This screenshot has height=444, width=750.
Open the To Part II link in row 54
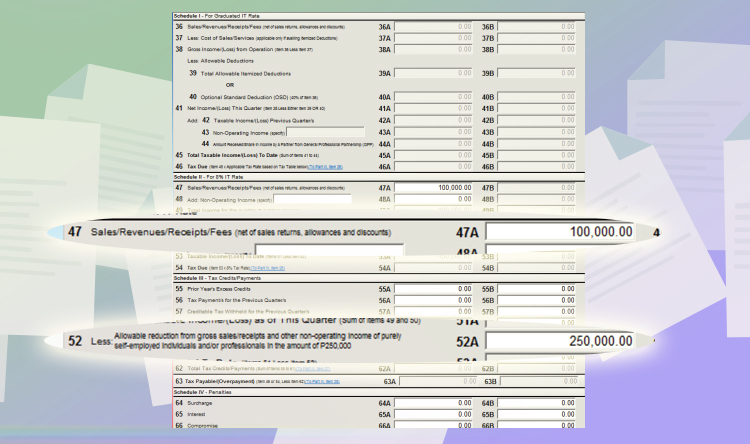click(x=267, y=268)
